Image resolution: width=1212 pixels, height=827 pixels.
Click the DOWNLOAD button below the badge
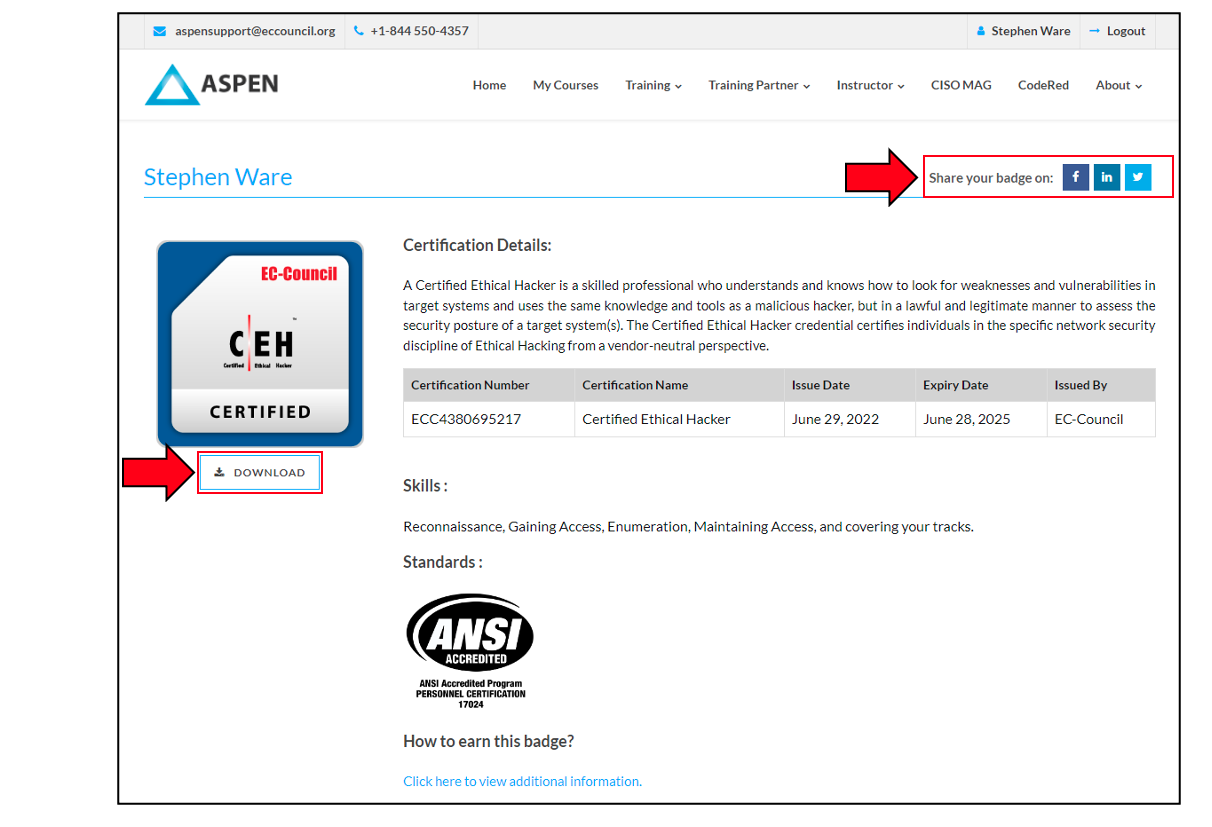pyautogui.click(x=260, y=472)
